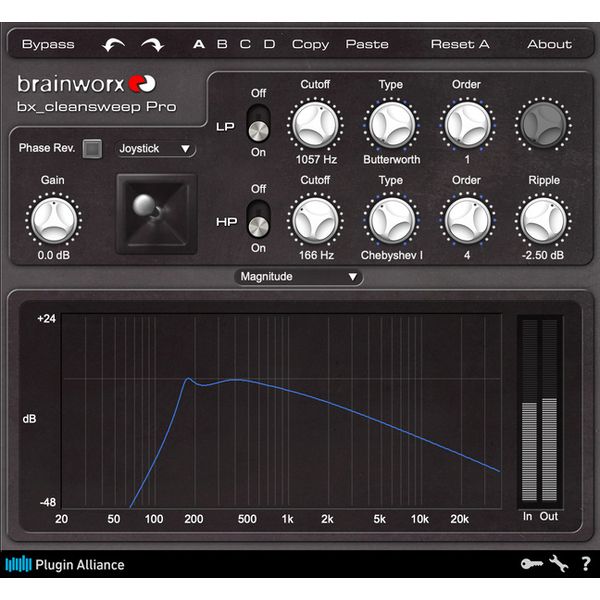The width and height of the screenshot is (600, 600).
Task: Select preset slot C
Action: click(245, 44)
